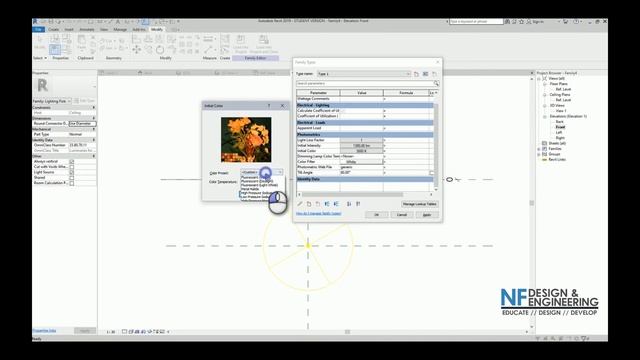The image size is (640, 360).
Task: Click Cancel in Family Types dialog
Action: (402, 215)
